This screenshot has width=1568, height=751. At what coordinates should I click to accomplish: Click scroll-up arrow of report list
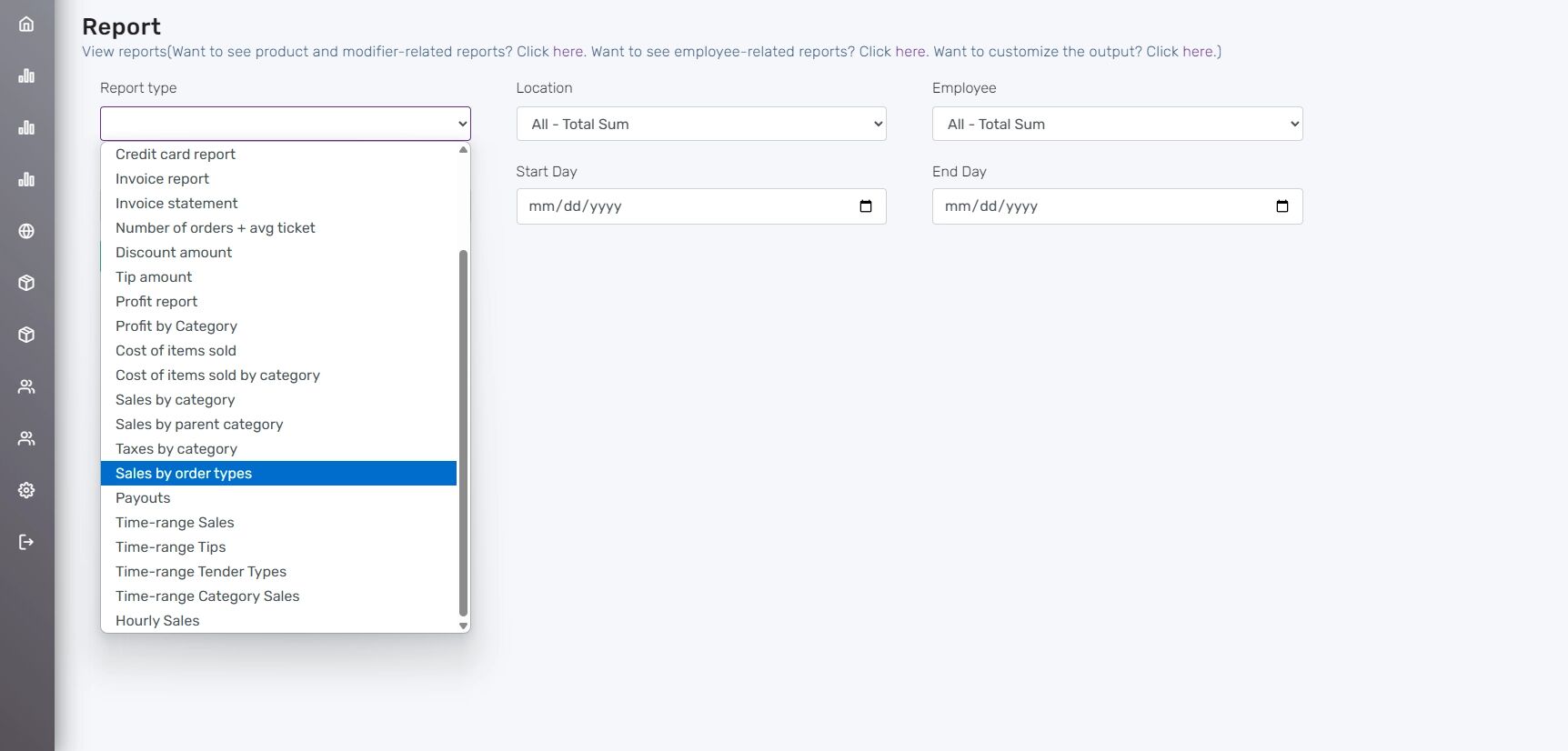[463, 149]
